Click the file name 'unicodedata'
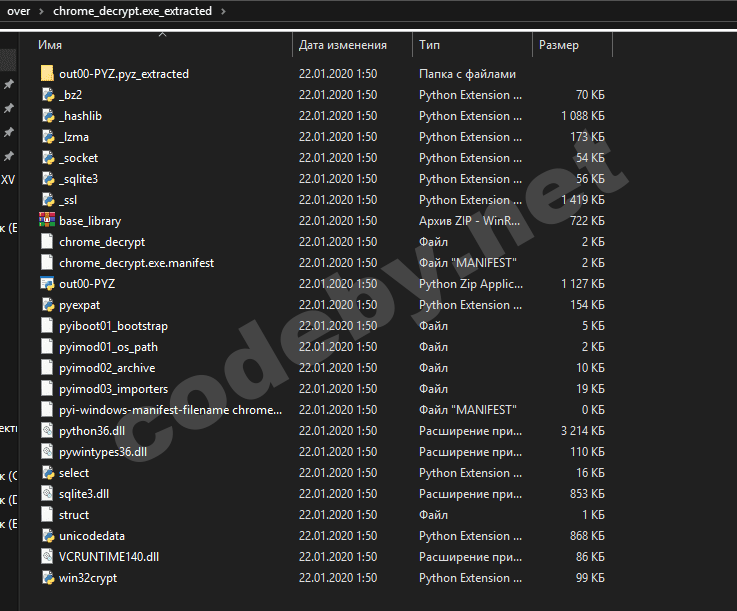 [92, 536]
